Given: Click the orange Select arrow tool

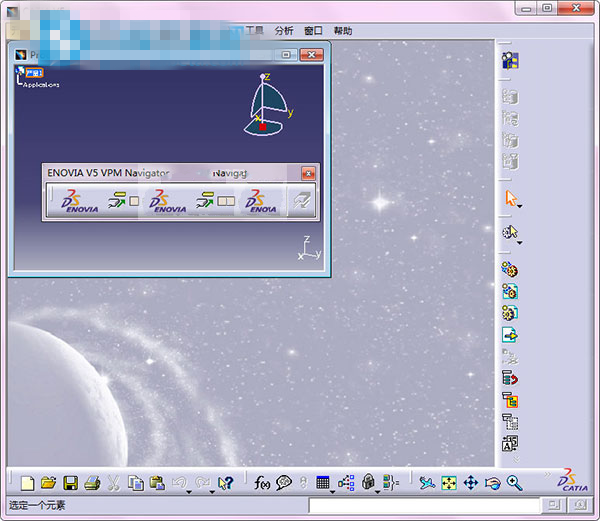Looking at the screenshot, I should coord(510,198).
